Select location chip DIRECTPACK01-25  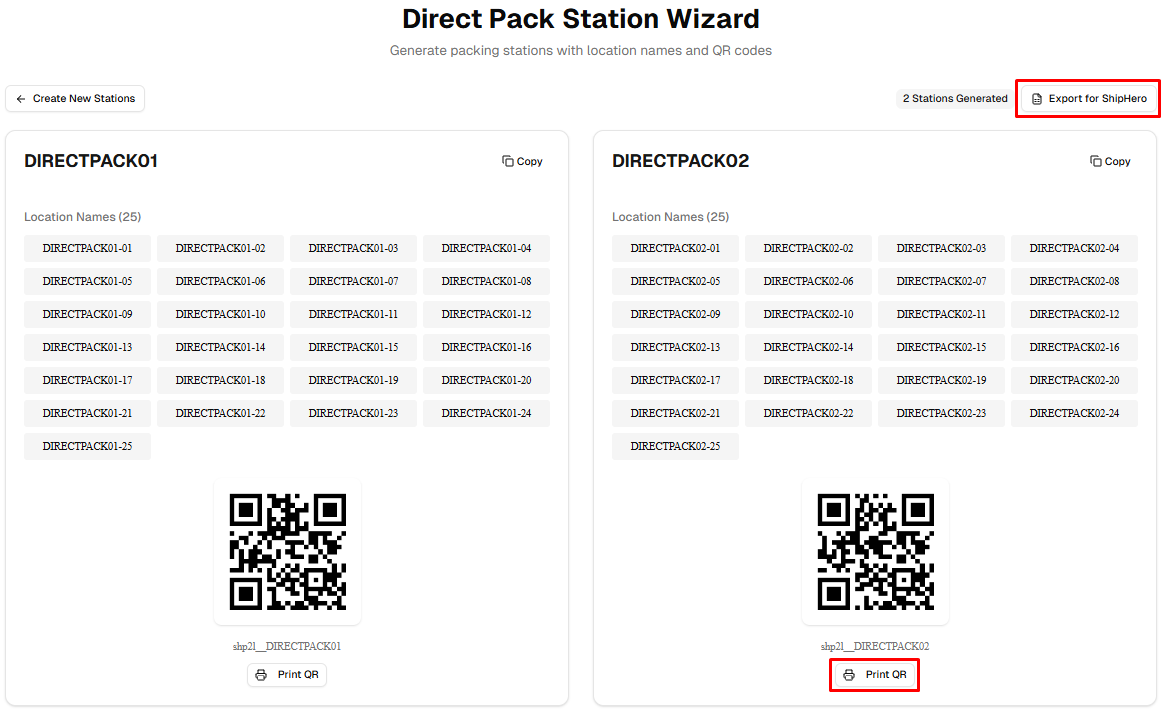[87, 446]
